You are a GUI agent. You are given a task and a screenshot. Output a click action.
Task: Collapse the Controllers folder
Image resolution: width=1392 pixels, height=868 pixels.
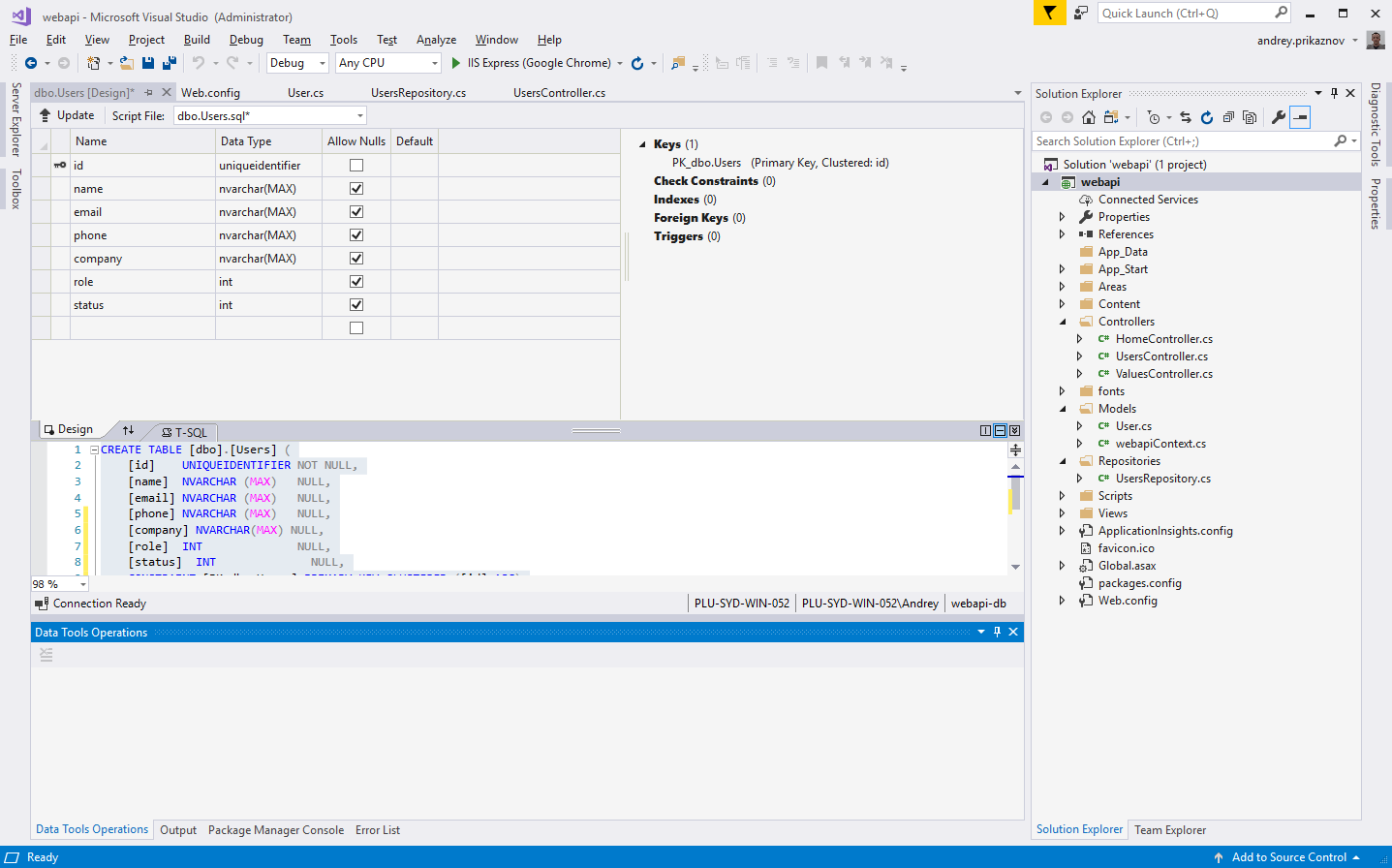(1063, 322)
